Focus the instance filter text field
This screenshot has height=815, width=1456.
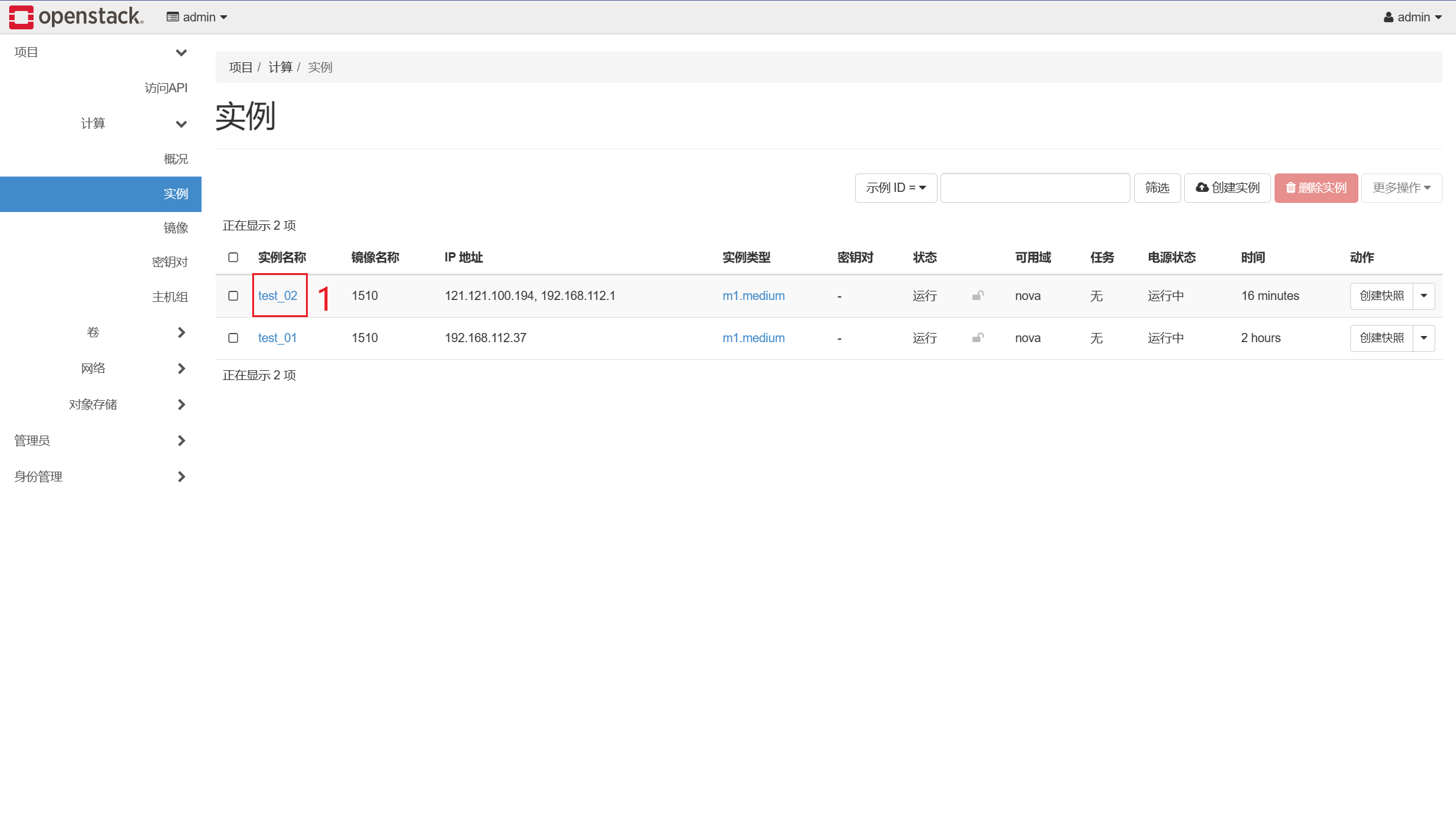[x=1035, y=188]
